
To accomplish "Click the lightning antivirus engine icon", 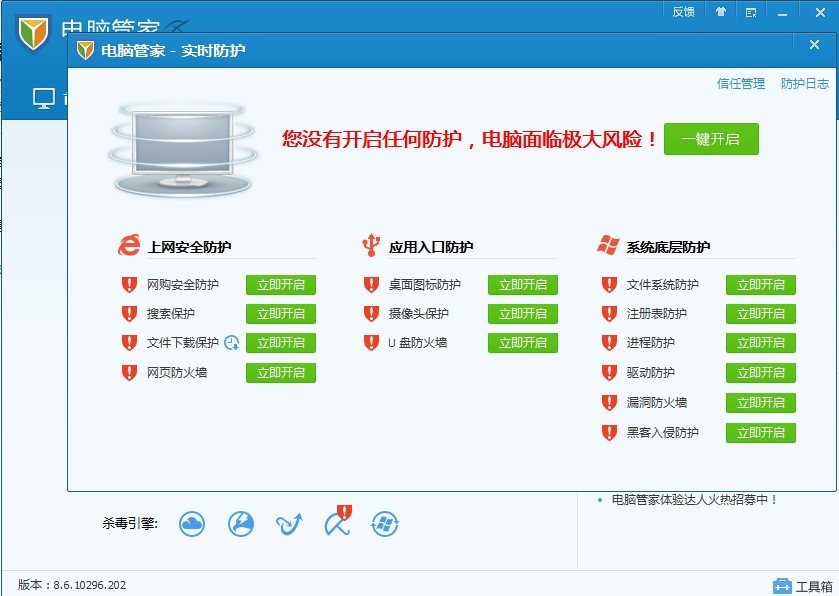I will pyautogui.click(x=240, y=523).
